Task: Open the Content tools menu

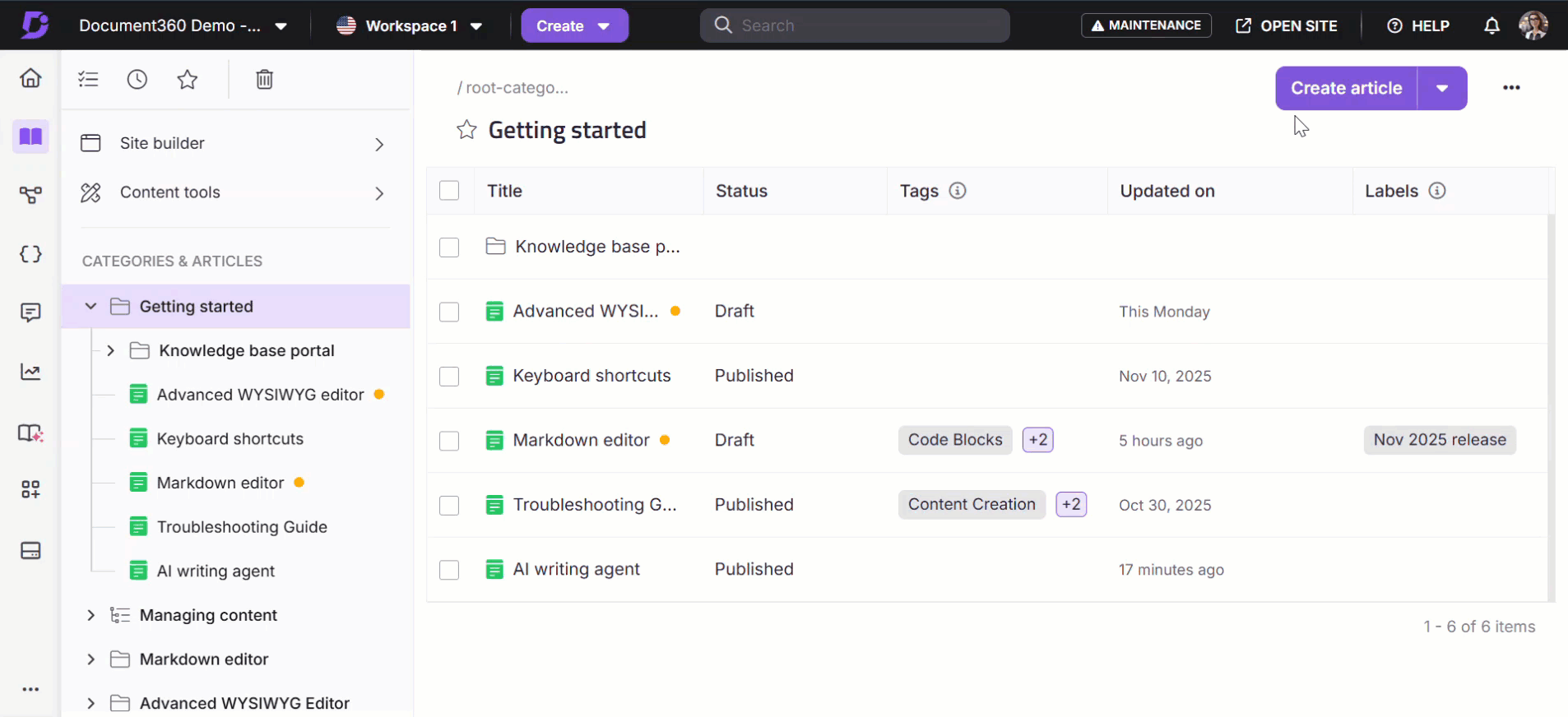Action: [x=234, y=193]
